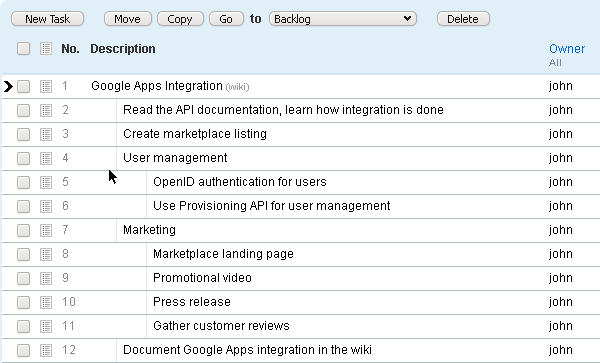The image size is (600, 363).
Task: Click owner john on Marketing row
Action: point(561,230)
